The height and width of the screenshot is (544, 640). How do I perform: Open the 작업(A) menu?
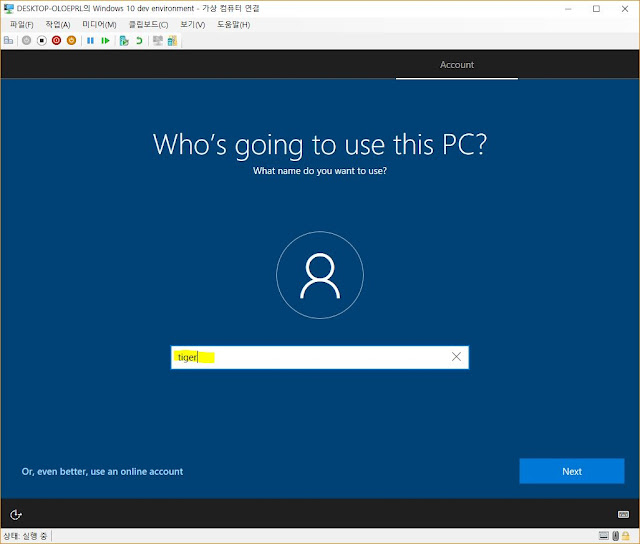pyautogui.click(x=58, y=24)
